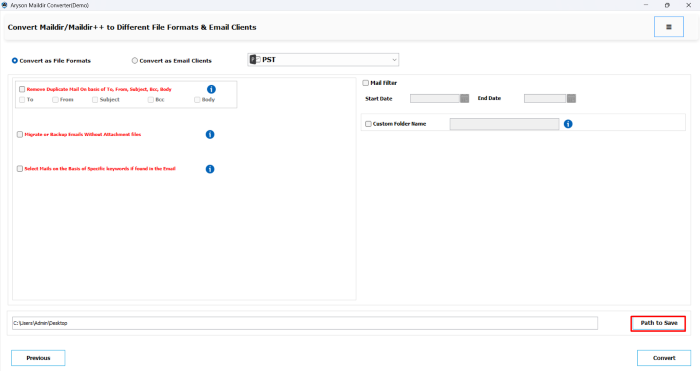The height and width of the screenshot is (371, 700).
Task: Click the End Date field
Action: pos(545,98)
